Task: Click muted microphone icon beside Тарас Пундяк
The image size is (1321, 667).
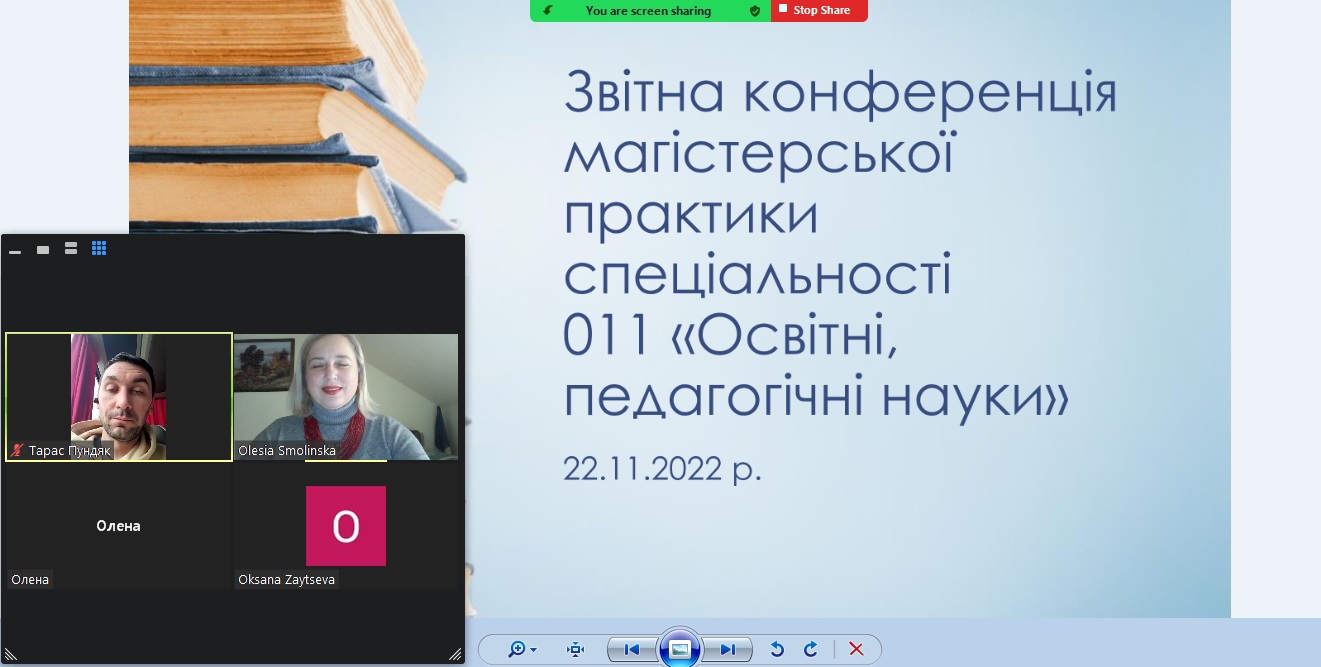Action: click(17, 451)
